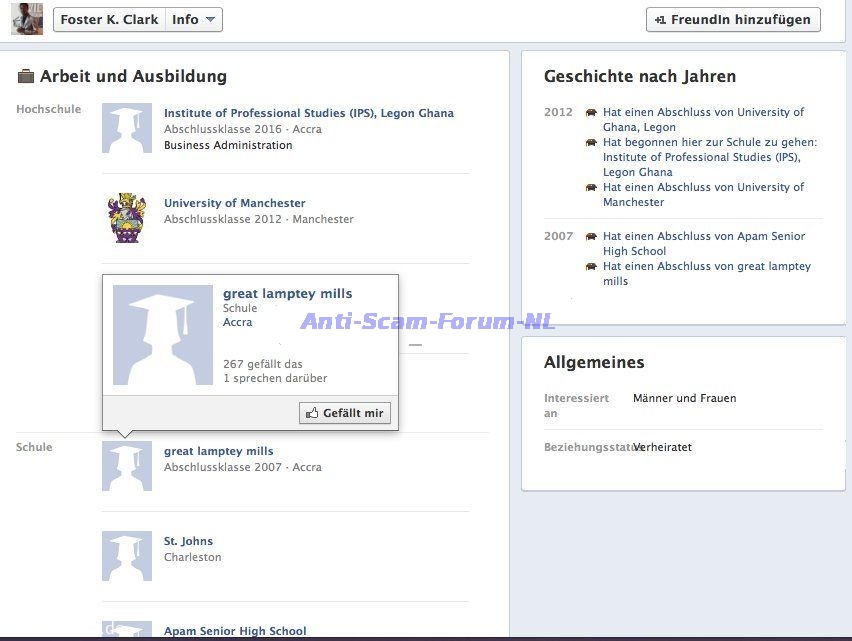
Task: Click Apam Senior High School timeline entry
Action: (x=703, y=243)
